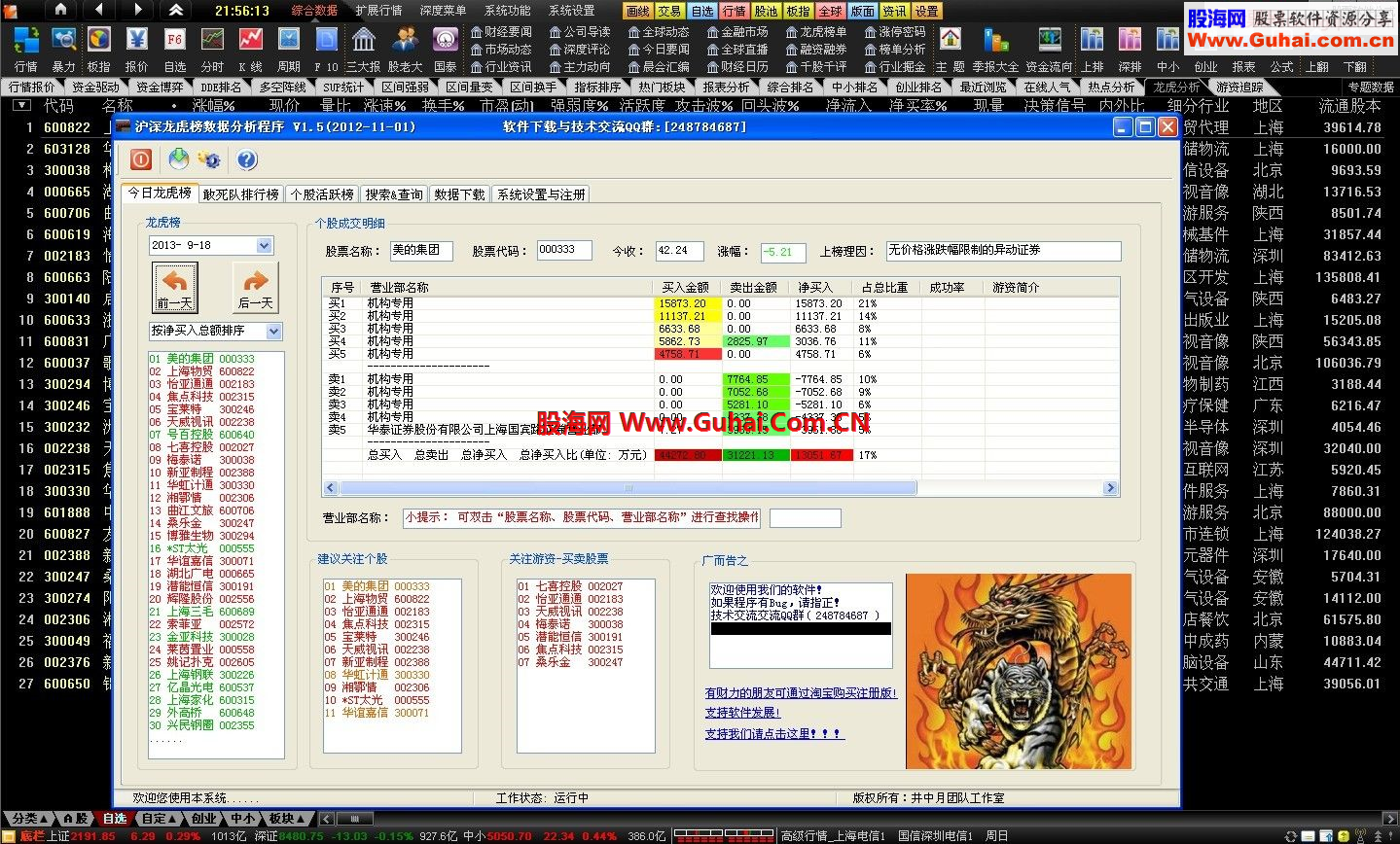Click the 画线 mode button
The width and height of the screenshot is (1400, 844).
(x=637, y=11)
